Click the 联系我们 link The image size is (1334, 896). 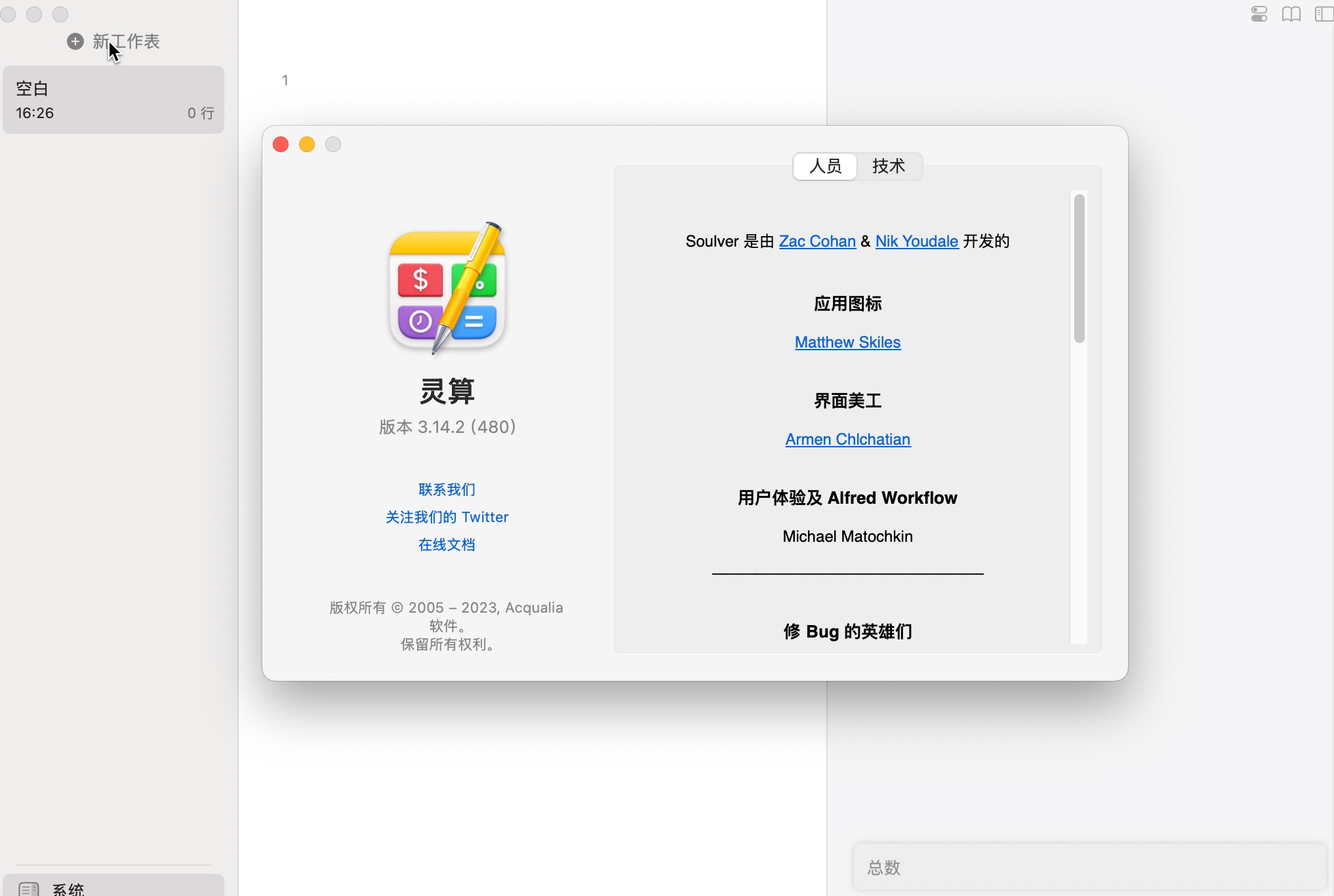[447, 489]
